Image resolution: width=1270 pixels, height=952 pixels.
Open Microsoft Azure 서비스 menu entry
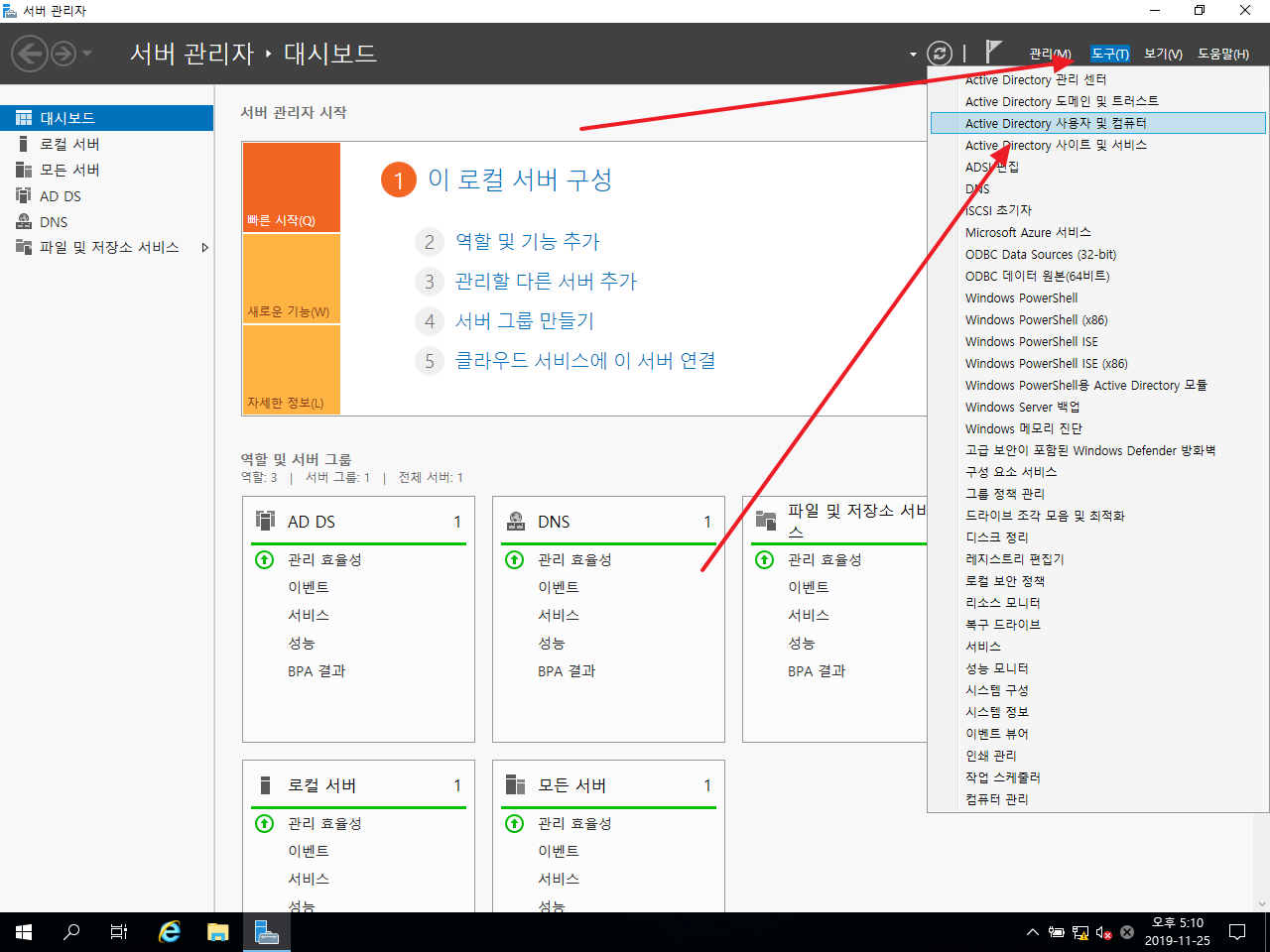(x=1097, y=232)
